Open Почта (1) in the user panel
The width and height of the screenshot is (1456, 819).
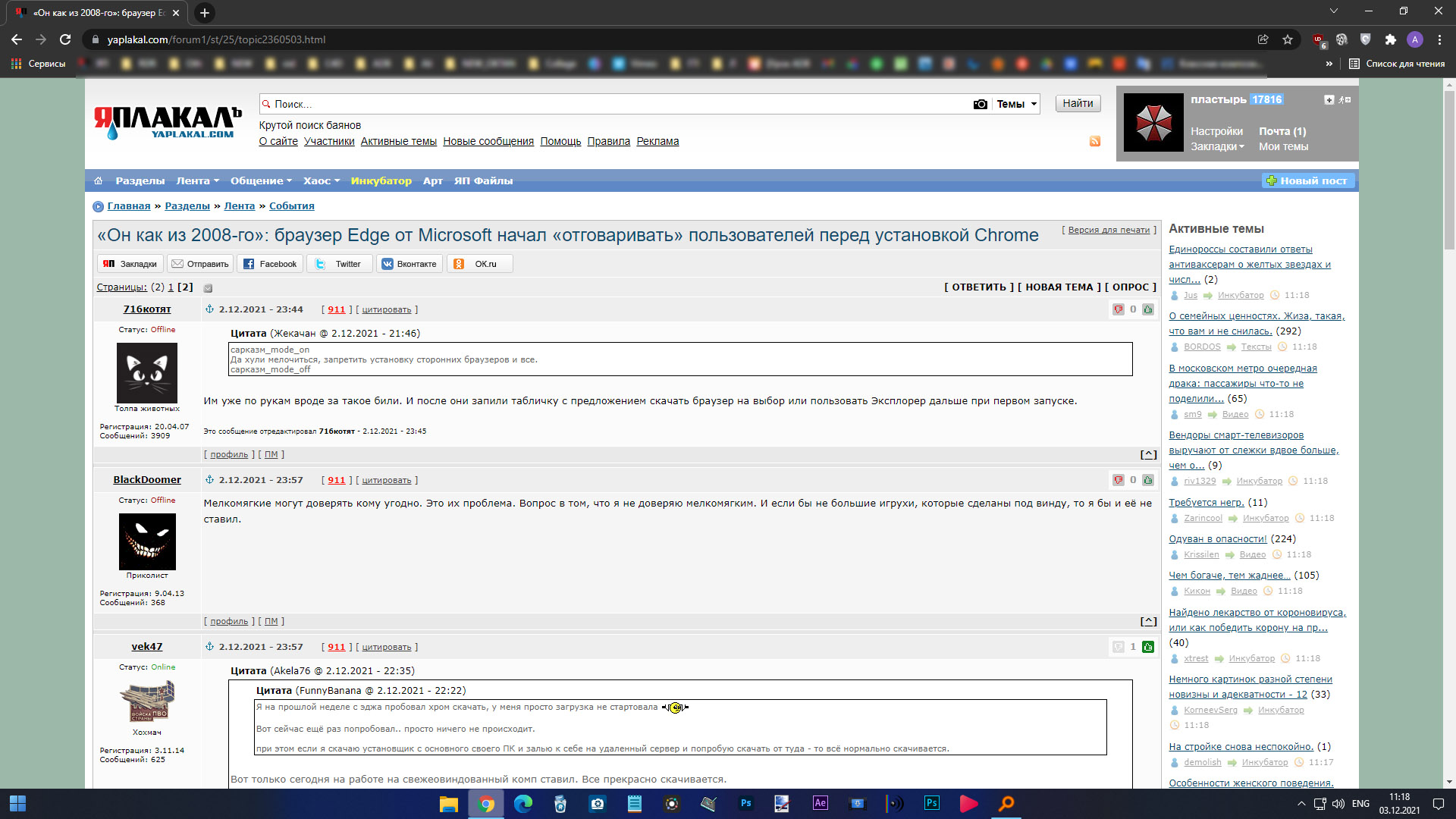[x=1282, y=131]
